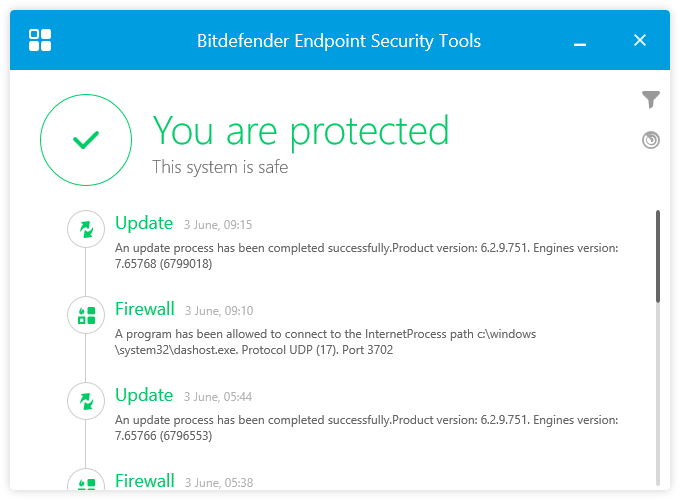
Task: Minimize the Bitdefender window
Action: (x=580, y=42)
